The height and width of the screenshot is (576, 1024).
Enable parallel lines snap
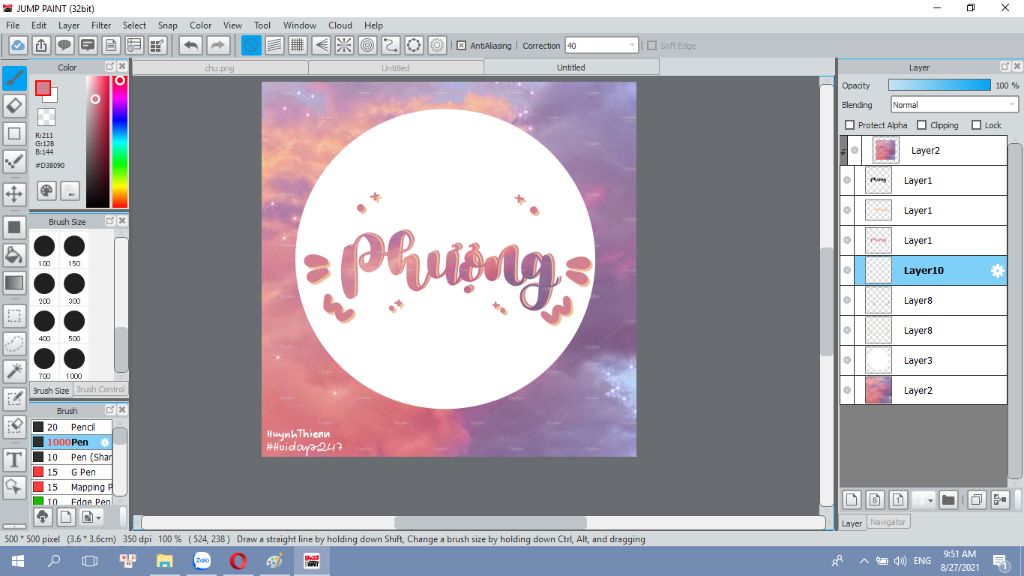point(274,46)
